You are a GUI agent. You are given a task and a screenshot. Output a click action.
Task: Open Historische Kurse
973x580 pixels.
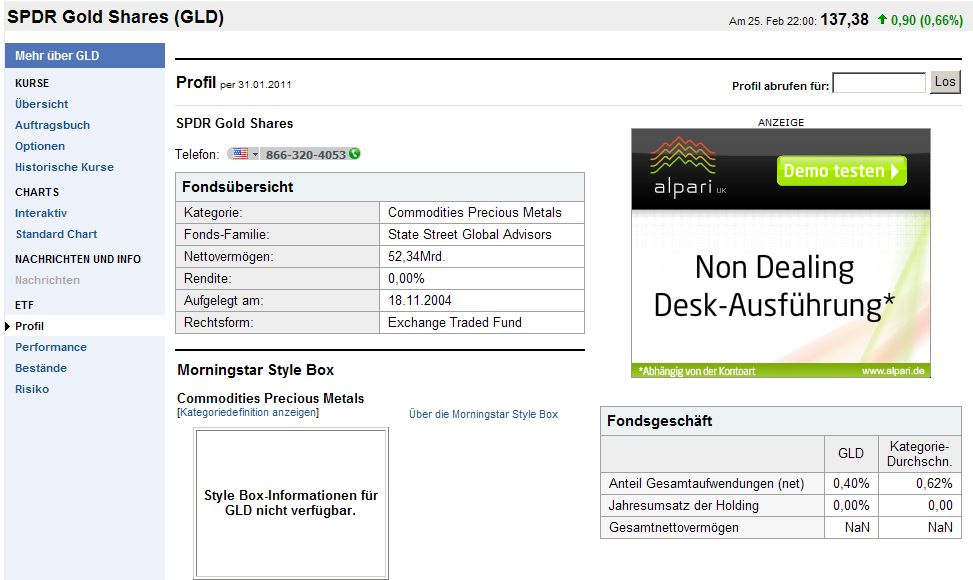[64, 167]
